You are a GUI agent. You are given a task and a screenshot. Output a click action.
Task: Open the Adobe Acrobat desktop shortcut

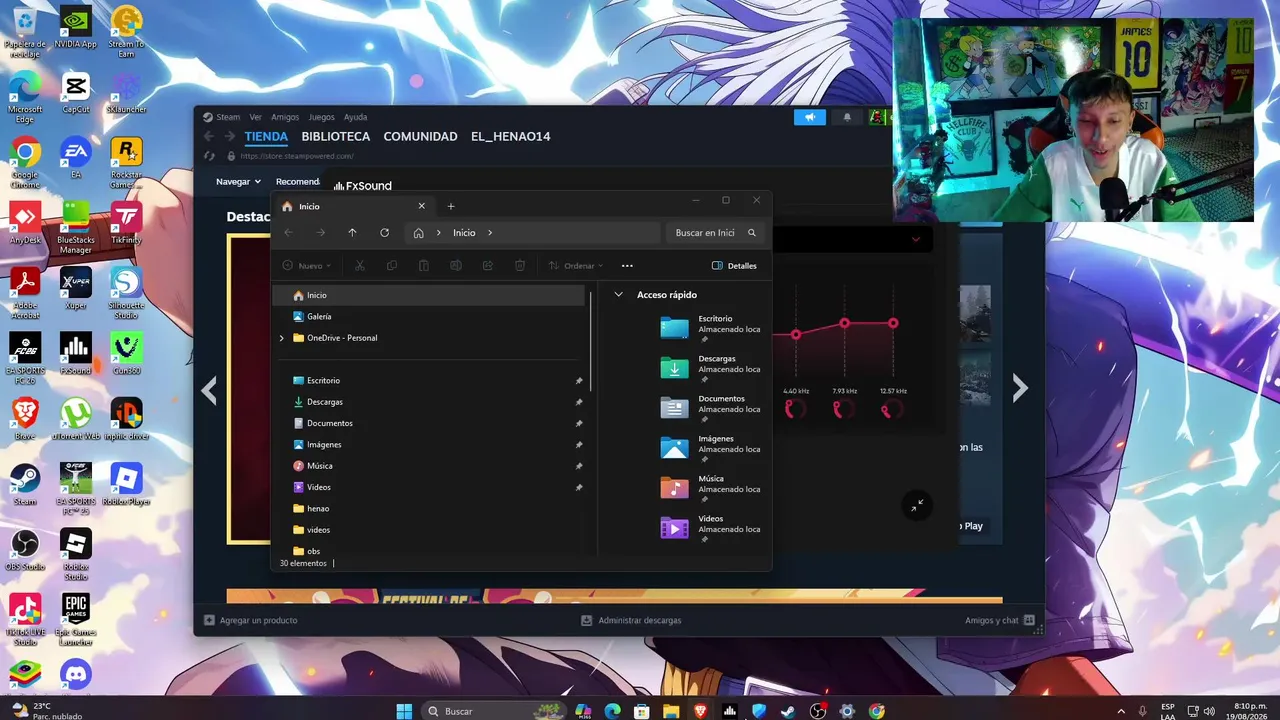(25, 293)
